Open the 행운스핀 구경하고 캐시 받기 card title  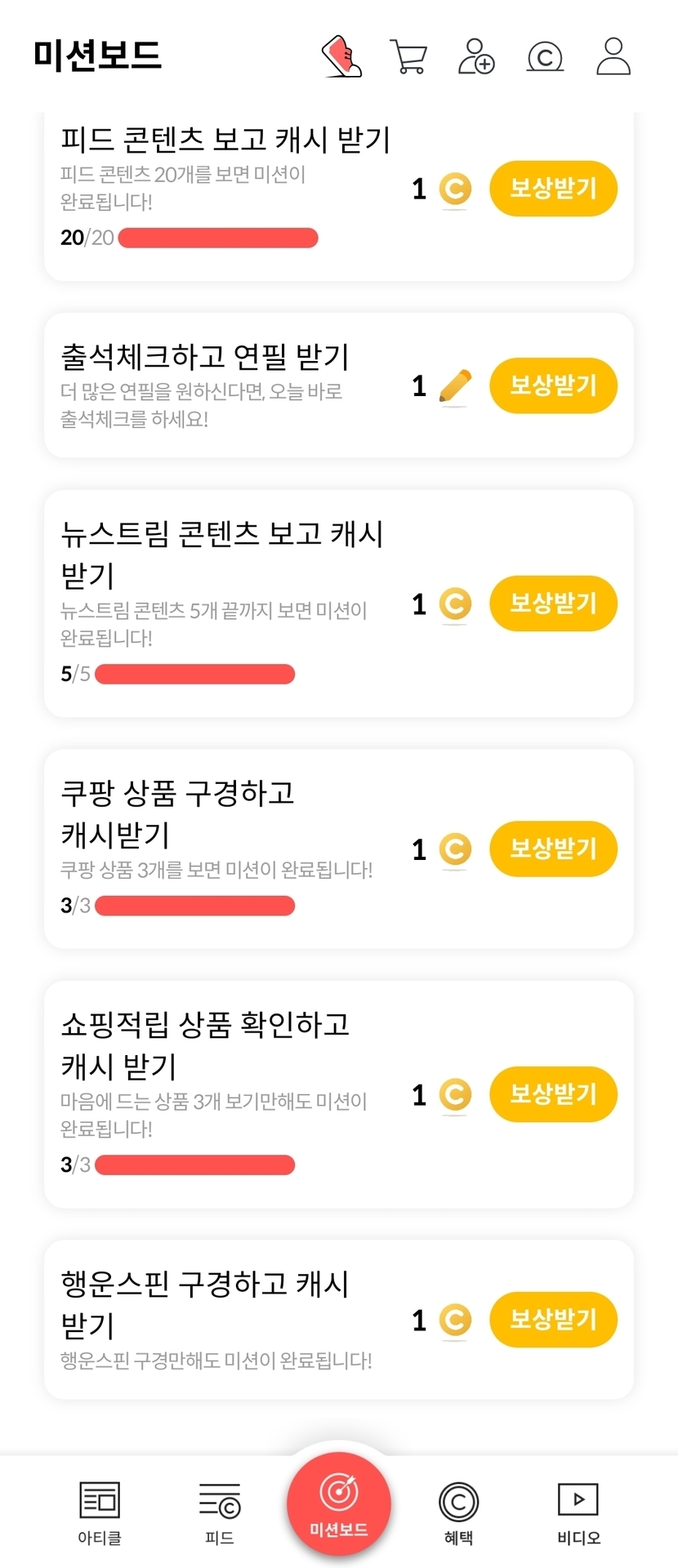(x=205, y=1304)
